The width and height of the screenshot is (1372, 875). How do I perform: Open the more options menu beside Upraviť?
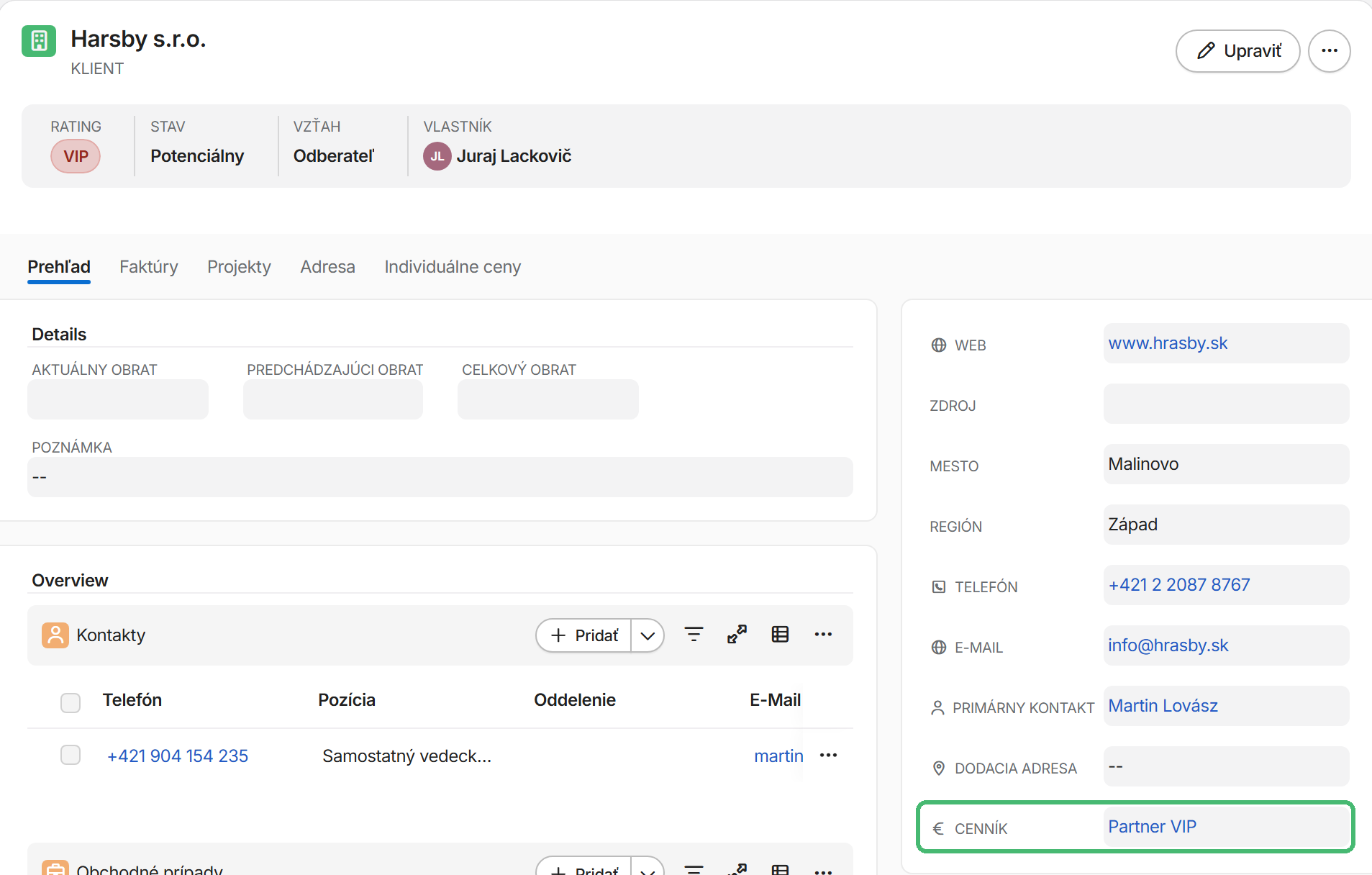(1329, 51)
